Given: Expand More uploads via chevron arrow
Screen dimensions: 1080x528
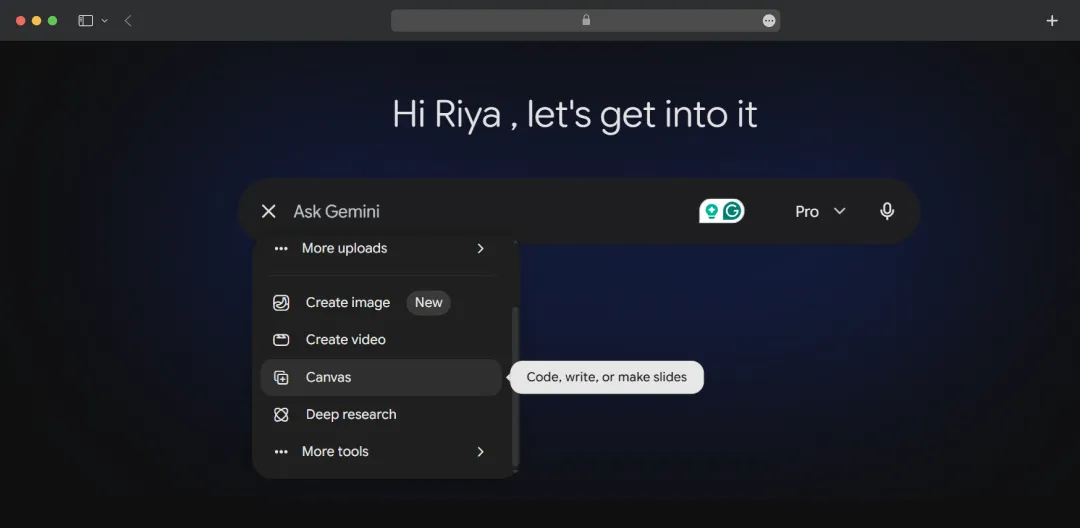Looking at the screenshot, I should [x=481, y=249].
